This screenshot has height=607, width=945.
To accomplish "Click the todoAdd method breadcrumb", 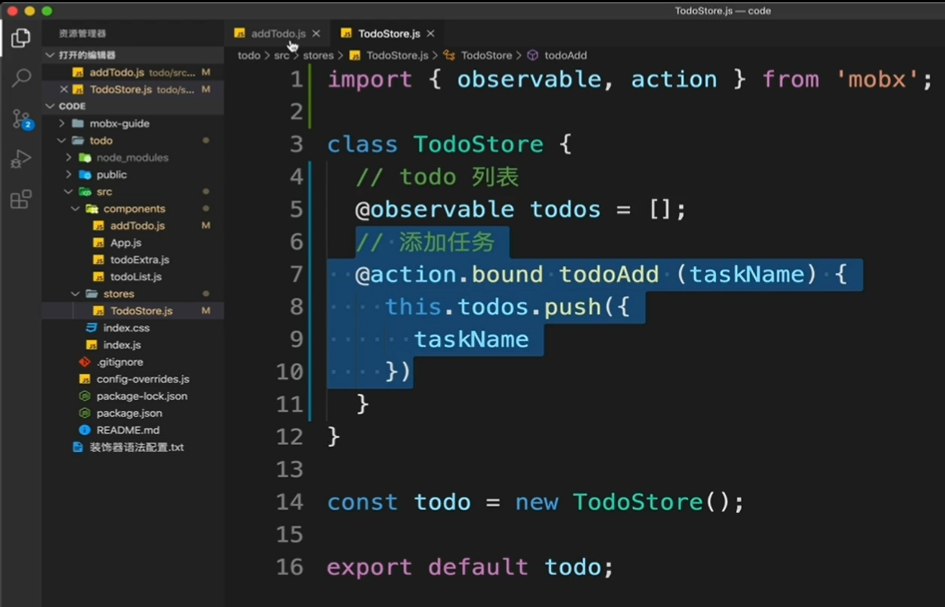I will [557, 55].
